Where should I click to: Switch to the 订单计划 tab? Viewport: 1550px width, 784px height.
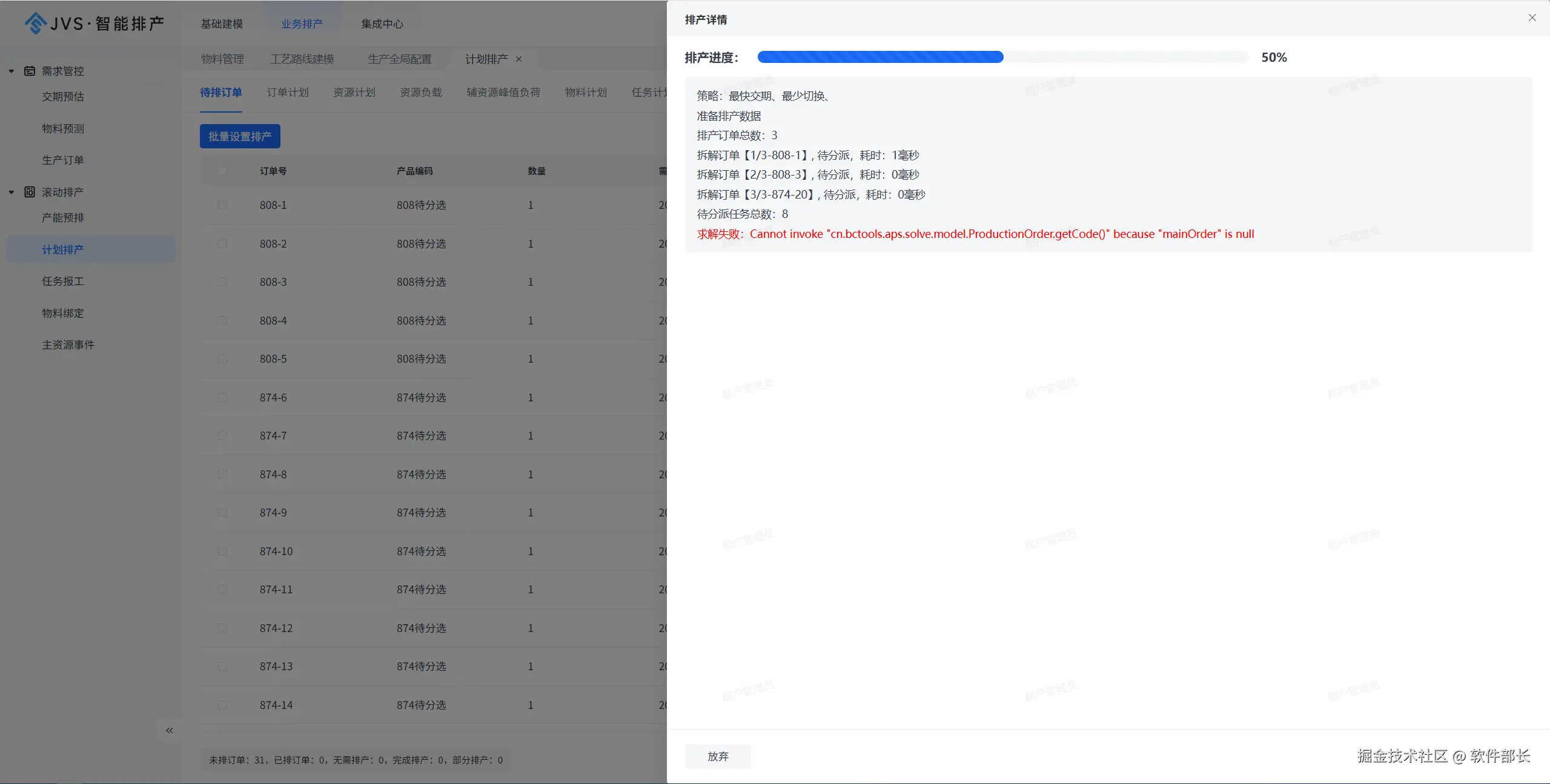pos(287,92)
